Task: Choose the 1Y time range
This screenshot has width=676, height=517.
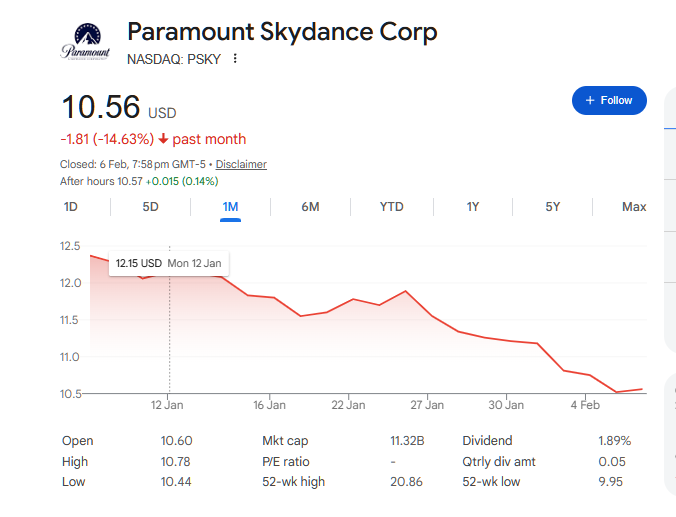Action: (473, 207)
